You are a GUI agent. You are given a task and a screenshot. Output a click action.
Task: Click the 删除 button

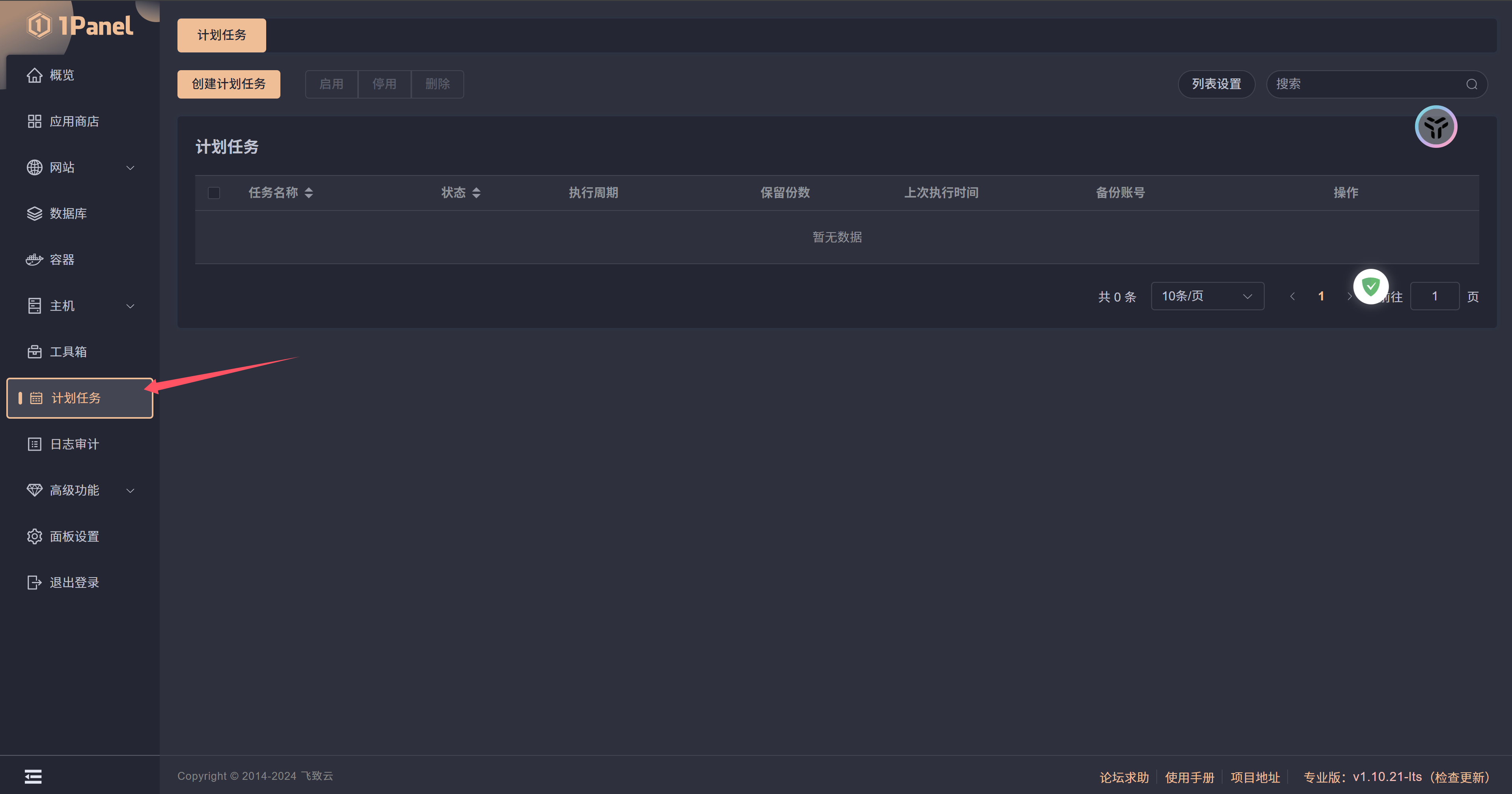(437, 84)
